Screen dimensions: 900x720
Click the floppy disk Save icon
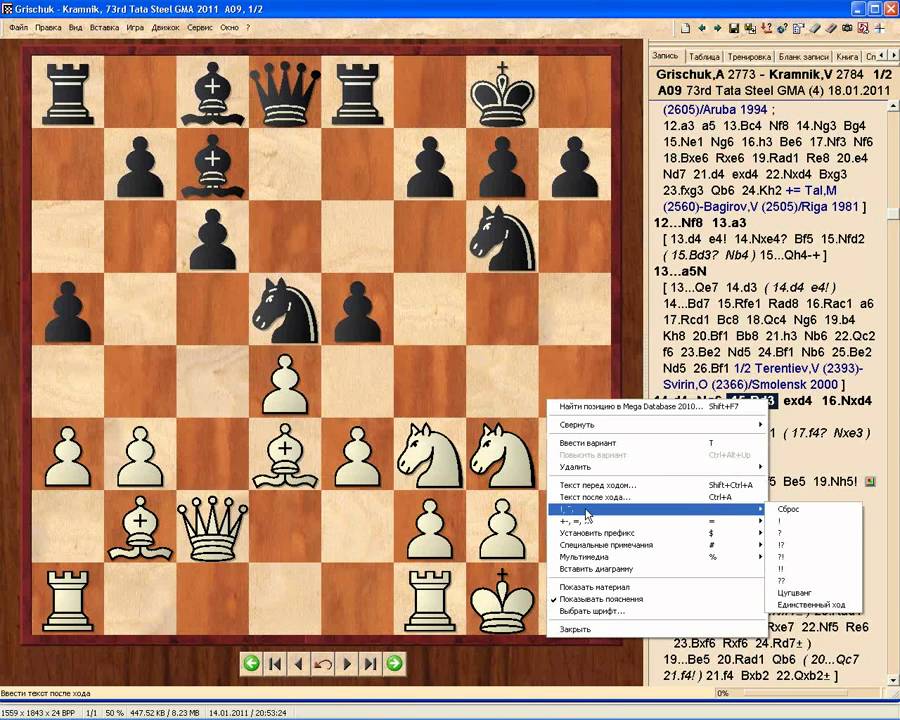(x=734, y=28)
